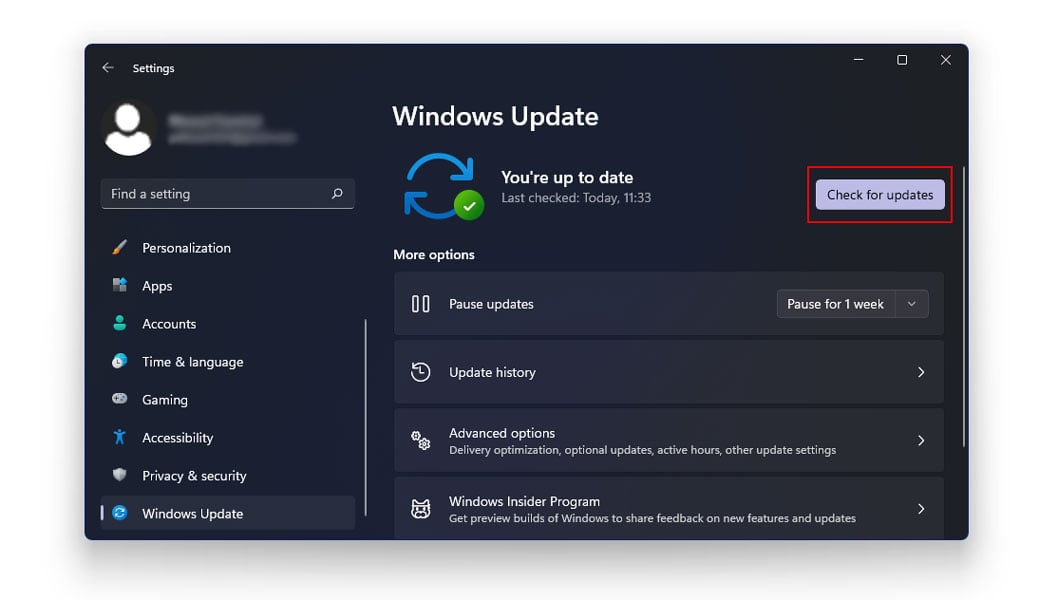Click the user profile avatar

(128, 128)
